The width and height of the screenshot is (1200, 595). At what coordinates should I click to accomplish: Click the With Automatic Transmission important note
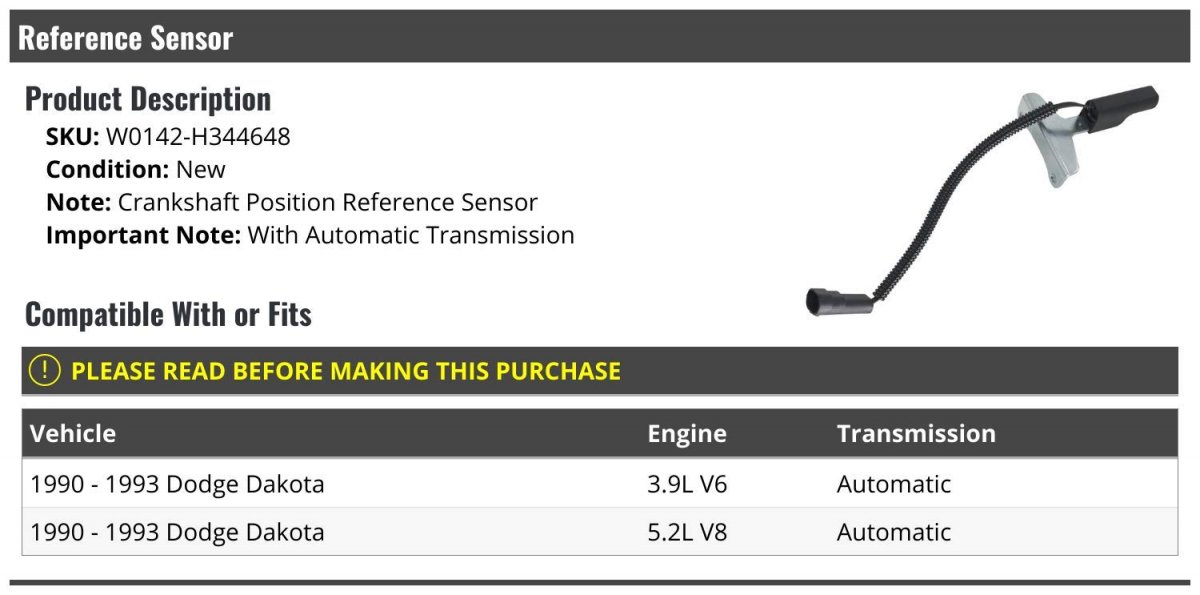[x=410, y=236]
